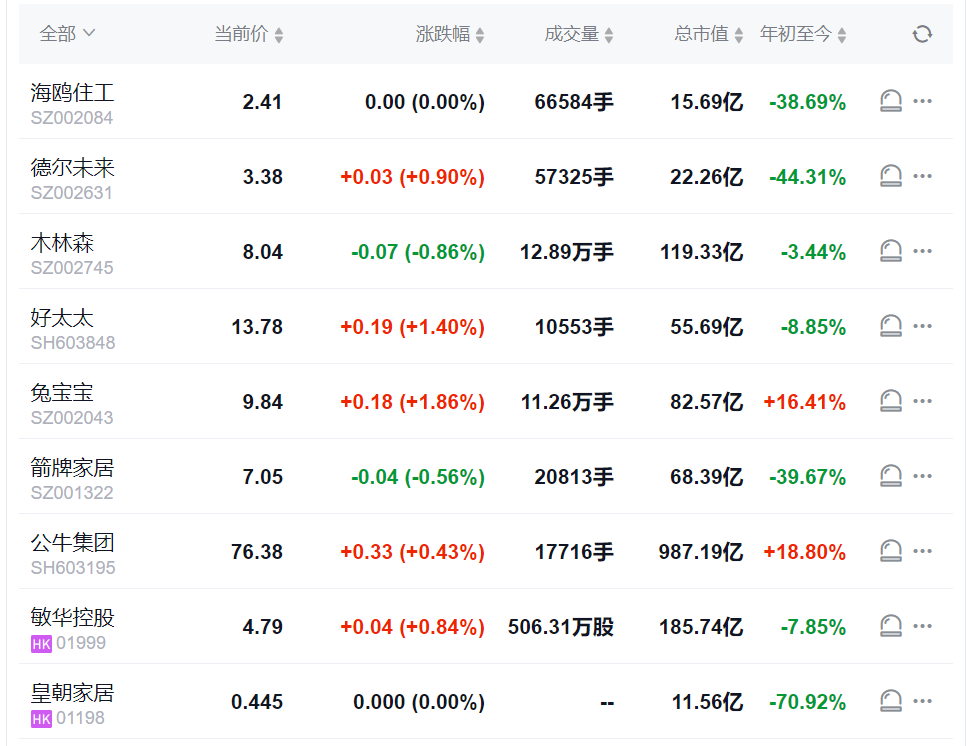
Task: Sort the list by 总市值
Action: click(x=708, y=34)
